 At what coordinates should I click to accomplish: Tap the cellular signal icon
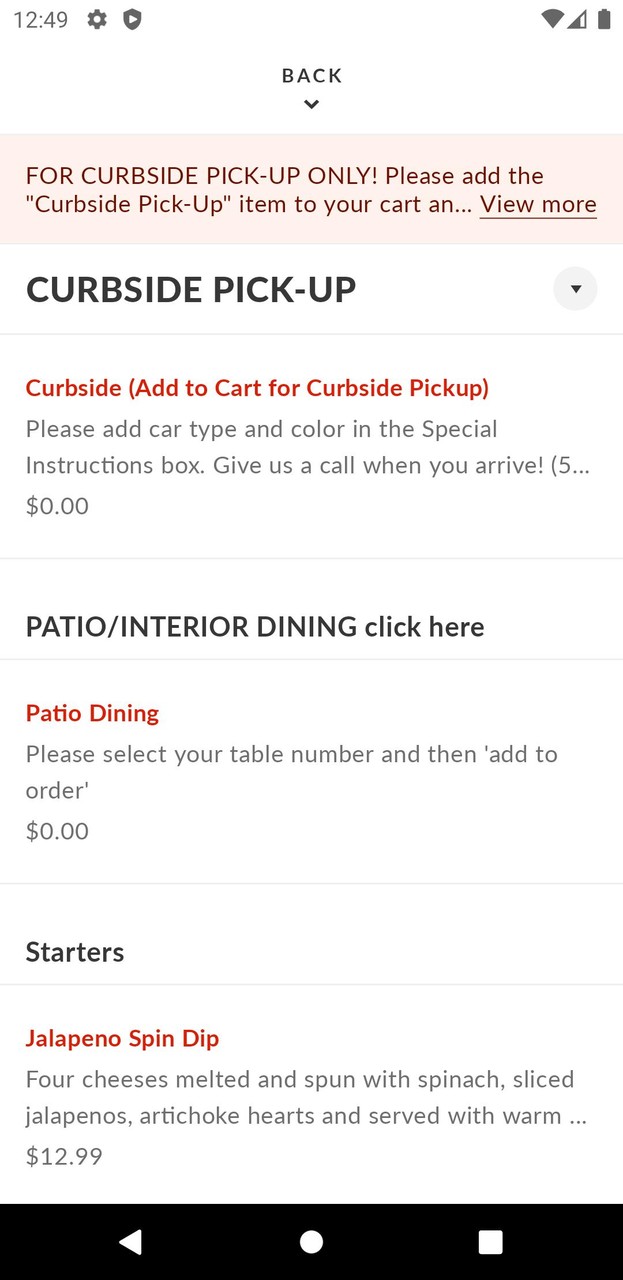(x=577, y=19)
